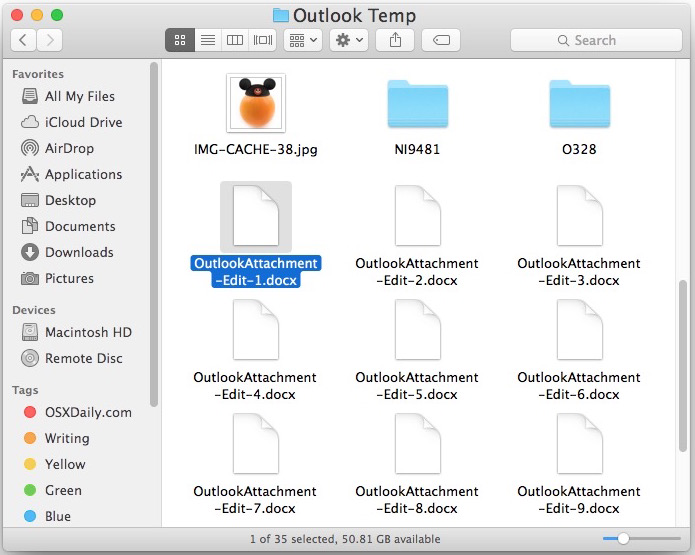Viewport: 695px width, 555px height.
Task: Open the Action gear menu
Action: pos(349,40)
